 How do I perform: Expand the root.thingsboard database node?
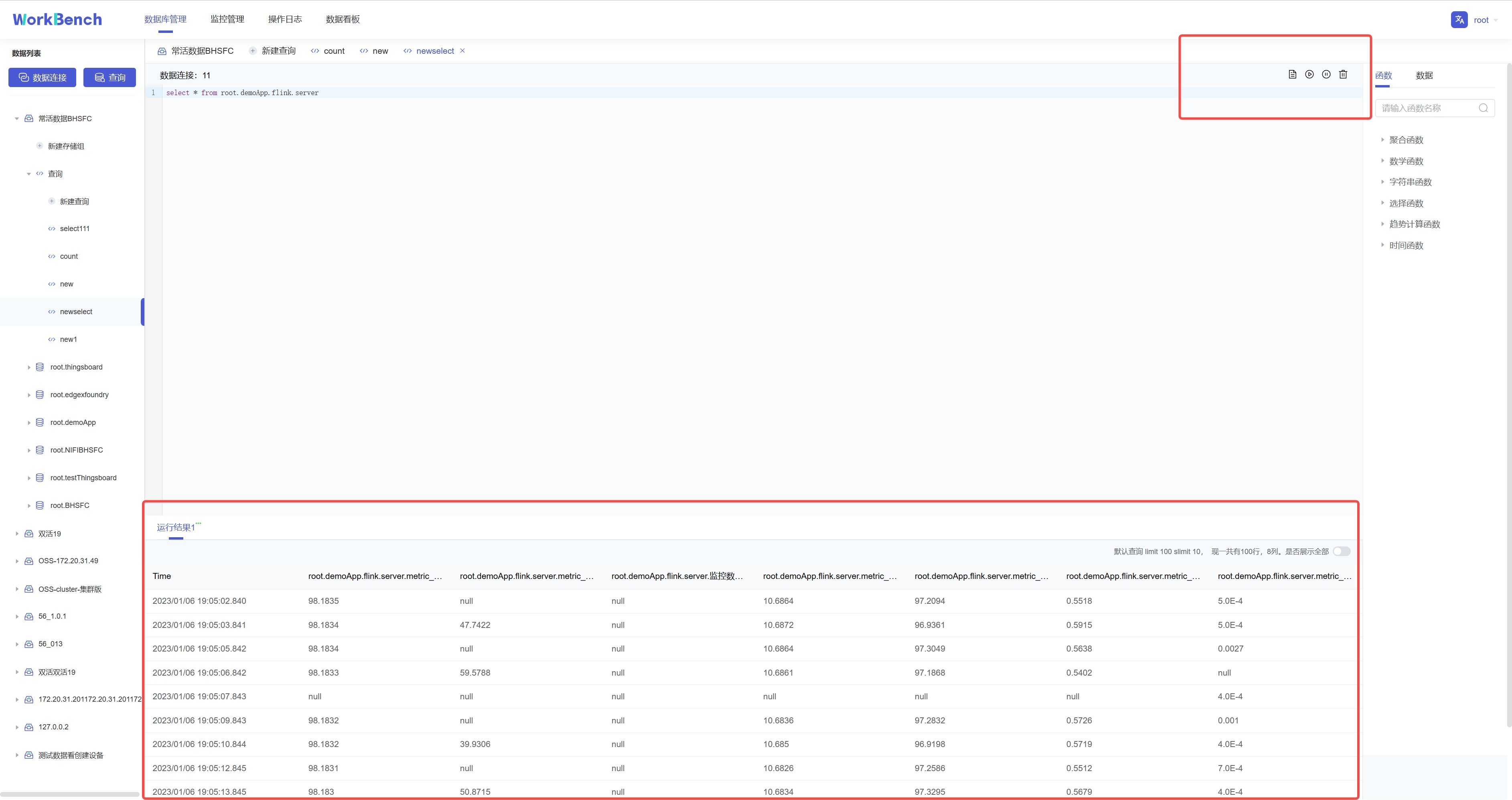(x=29, y=367)
